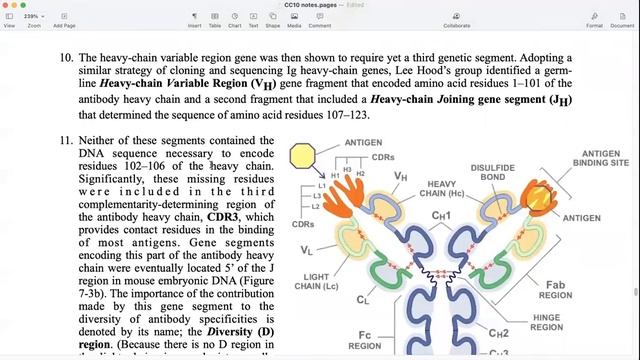Click the bold word CDR3
This screenshot has width=640, height=360.
222,217
